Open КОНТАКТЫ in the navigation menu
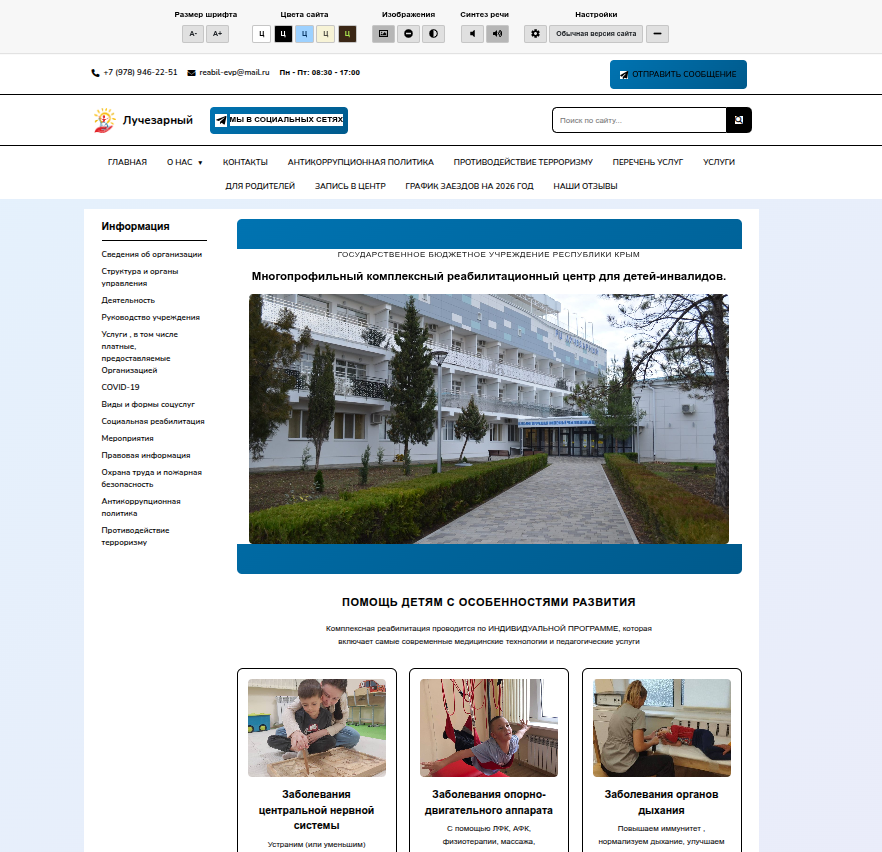This screenshot has height=852, width=882. point(245,162)
